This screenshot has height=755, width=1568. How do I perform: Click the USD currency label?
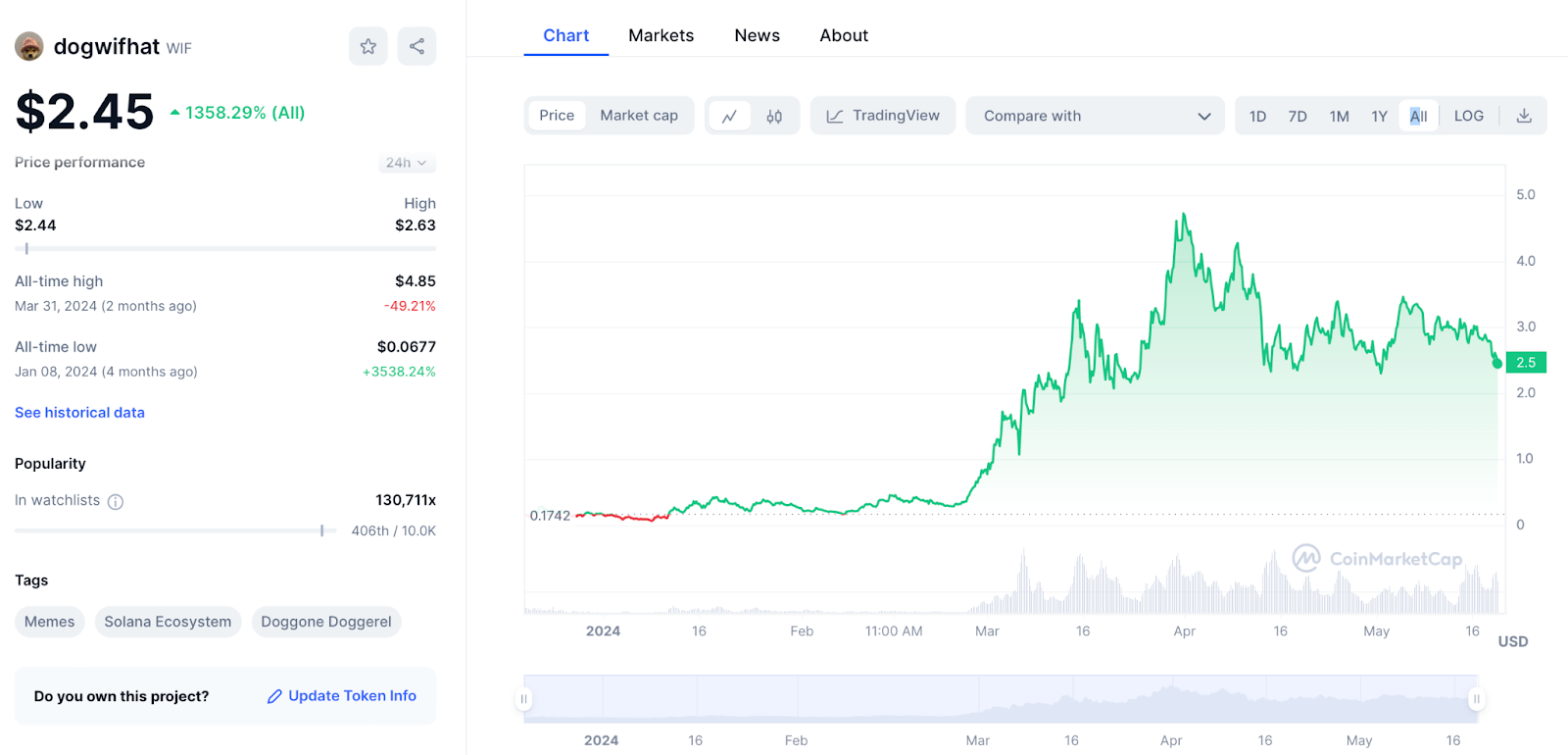1513,641
